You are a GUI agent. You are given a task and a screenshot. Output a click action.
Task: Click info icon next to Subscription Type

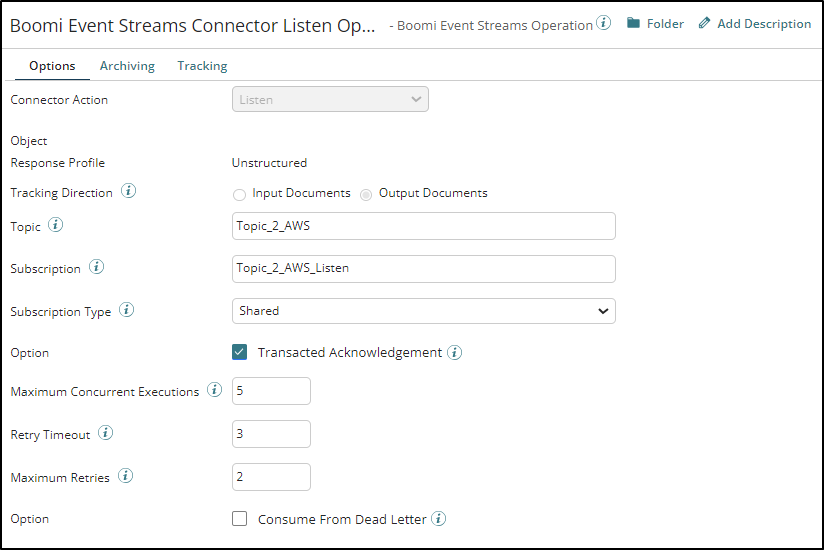[127, 310]
